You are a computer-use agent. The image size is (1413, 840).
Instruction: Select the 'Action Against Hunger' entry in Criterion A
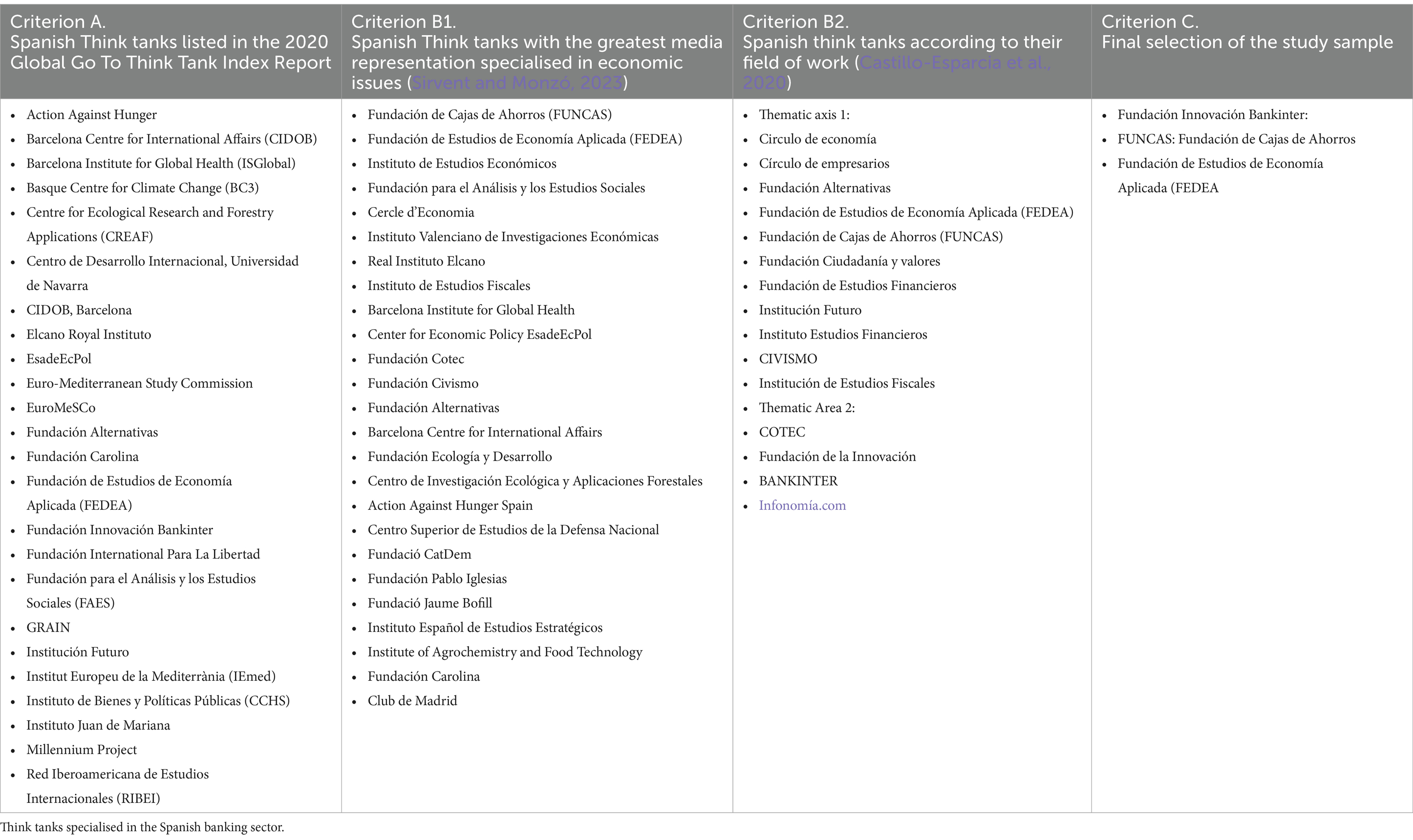pos(91,115)
